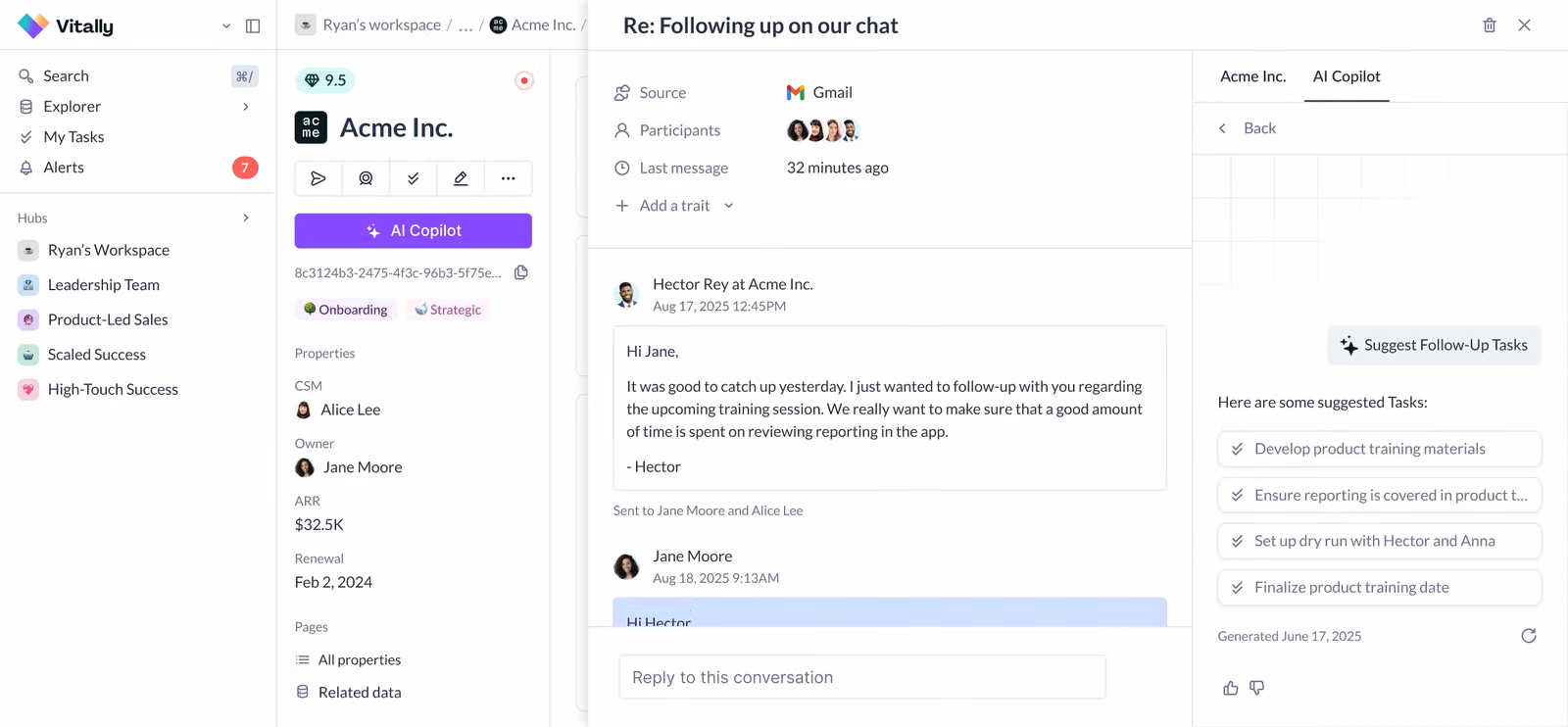
Task: Toggle the sidebar collapse icon
Action: [253, 26]
